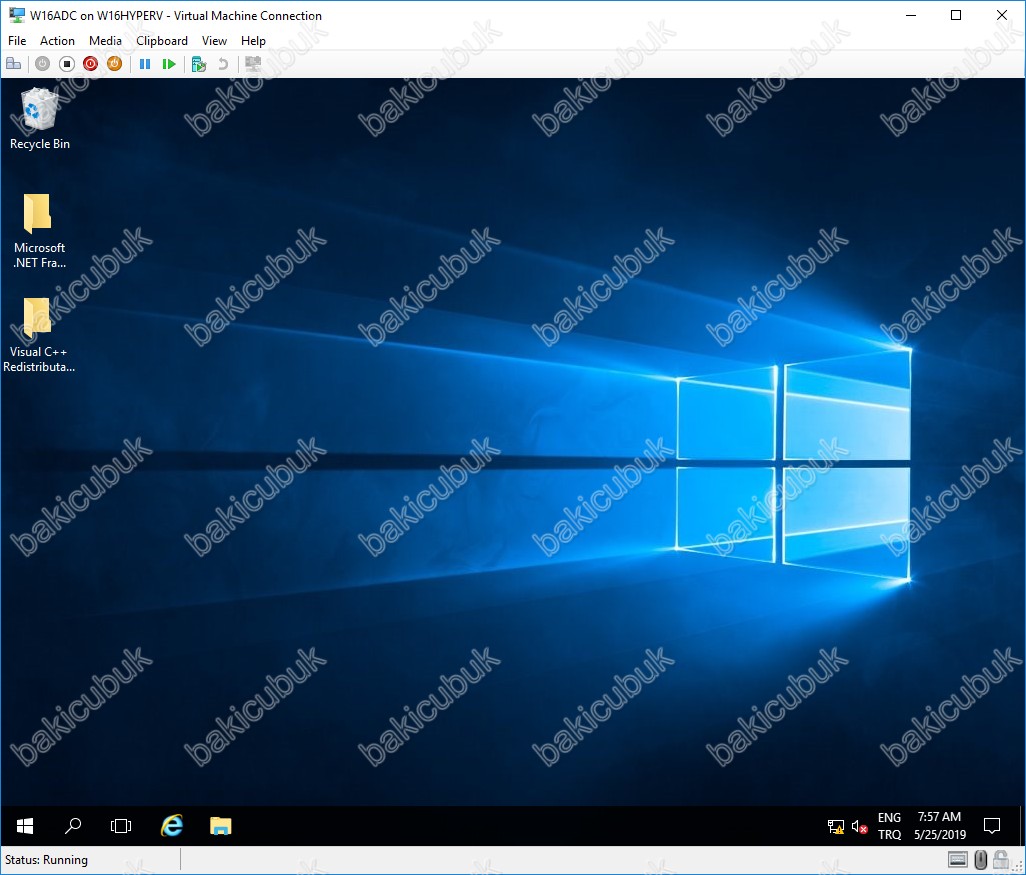Launch Internet Explorer from the taskbar
Image resolution: width=1026 pixels, height=875 pixels.
click(x=171, y=826)
